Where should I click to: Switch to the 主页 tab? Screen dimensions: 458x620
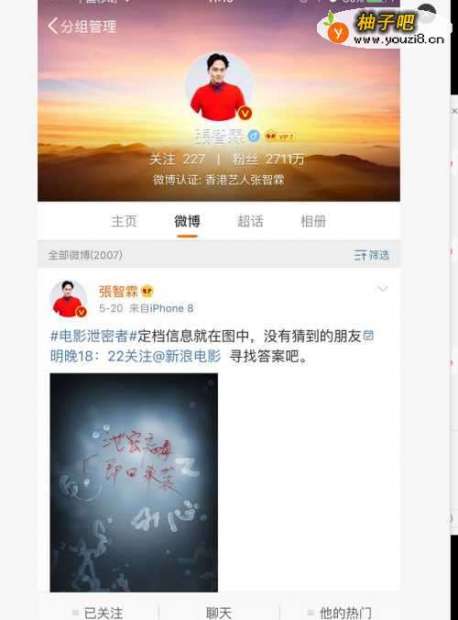tap(124, 221)
